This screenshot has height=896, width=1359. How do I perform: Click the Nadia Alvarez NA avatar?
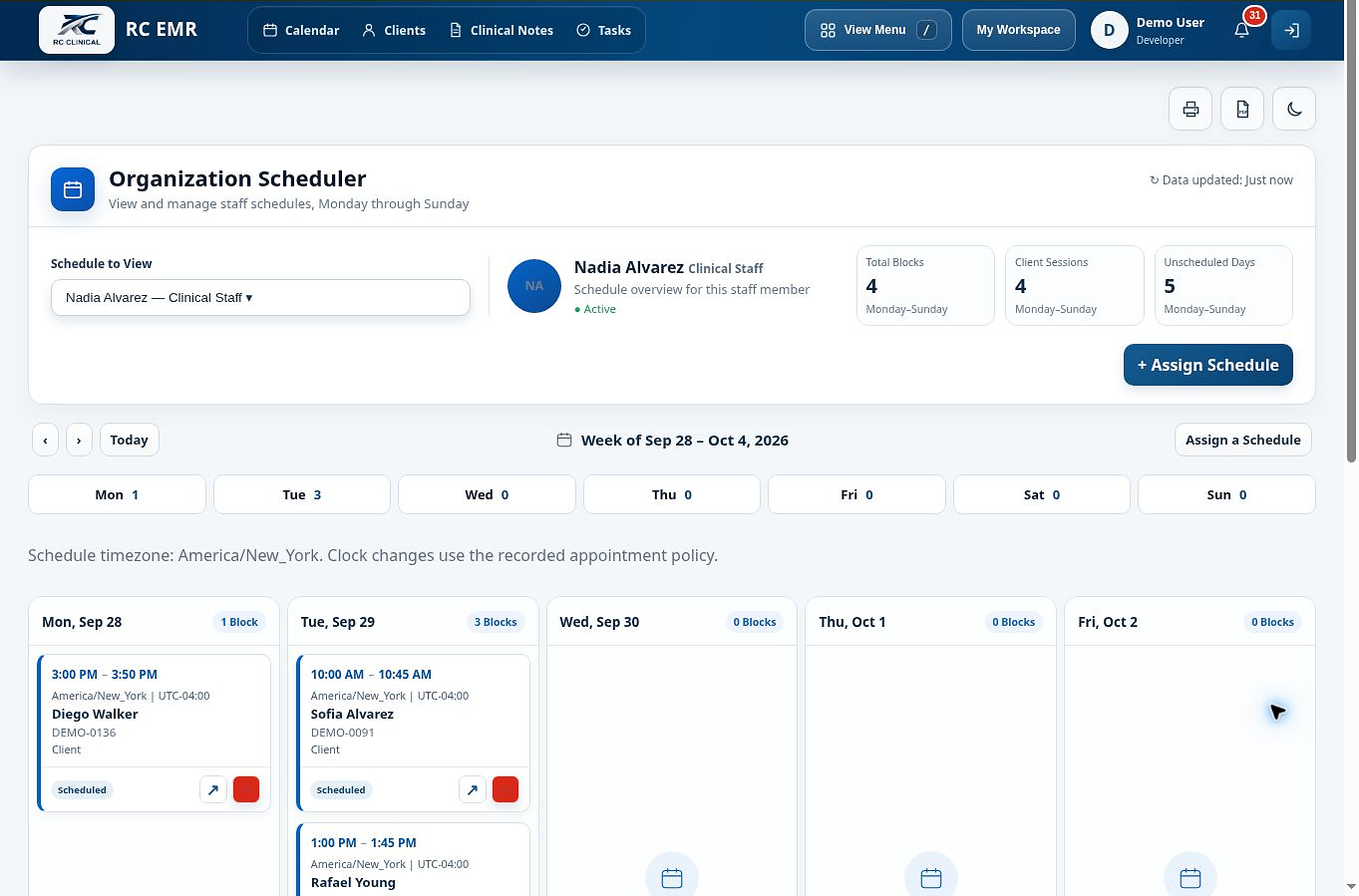point(534,286)
